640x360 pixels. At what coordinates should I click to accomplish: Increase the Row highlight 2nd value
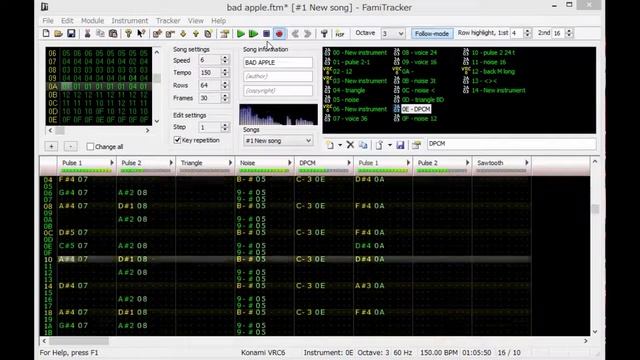click(569, 31)
